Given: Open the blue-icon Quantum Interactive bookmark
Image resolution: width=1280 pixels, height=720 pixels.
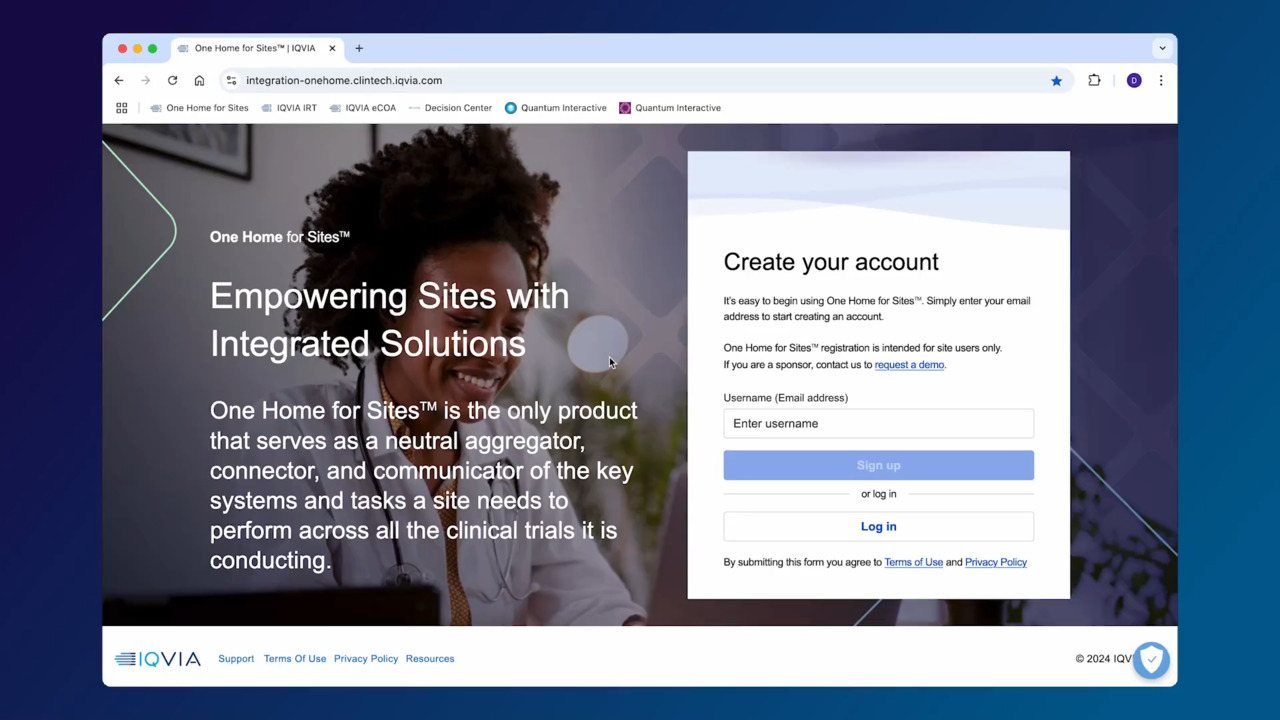Looking at the screenshot, I should point(555,108).
